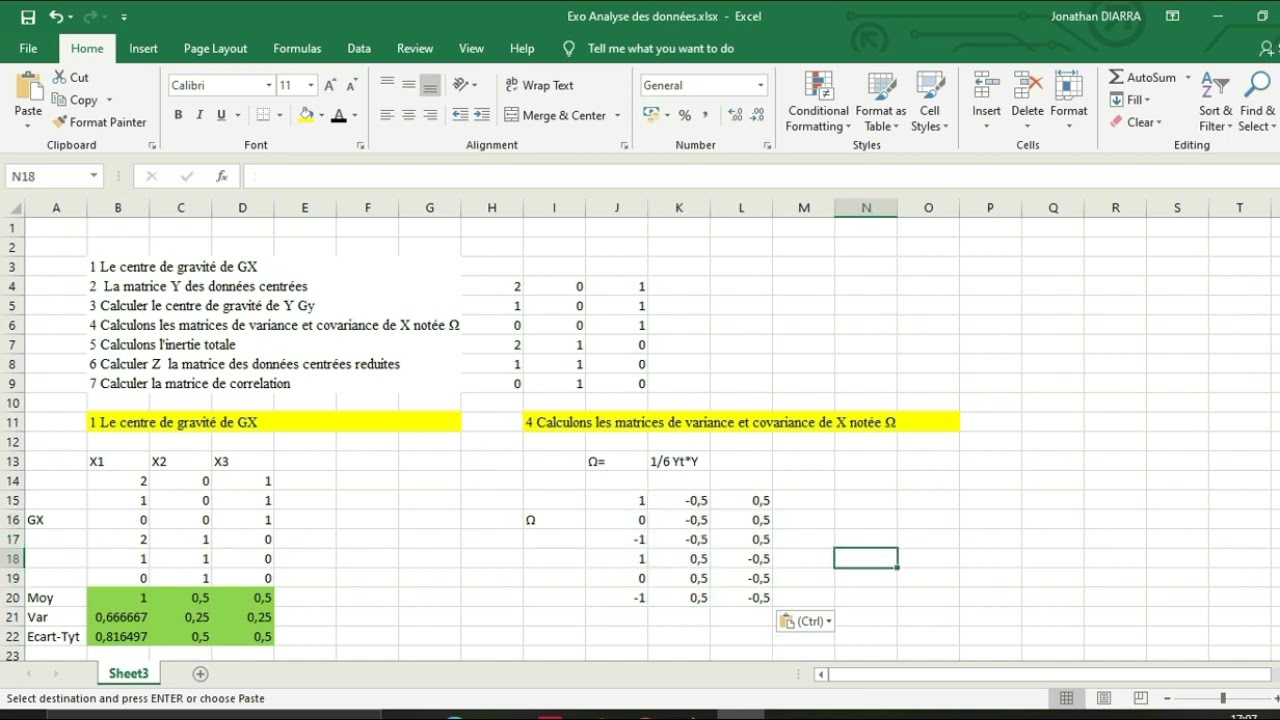This screenshot has width=1280, height=720.
Task: Open Format cells menu
Action: (1068, 101)
